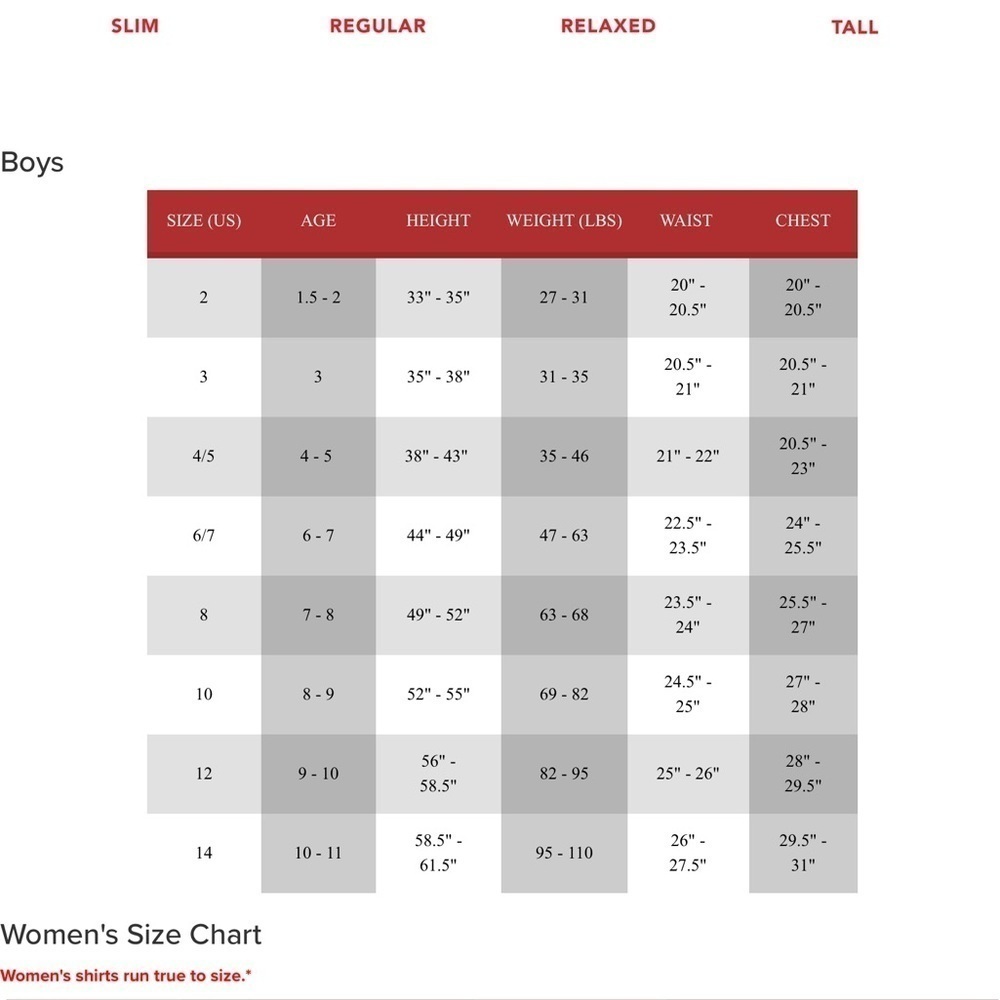This screenshot has height=1000, width=1000.
Task: Select the HEIGHT column header
Action: point(438,221)
